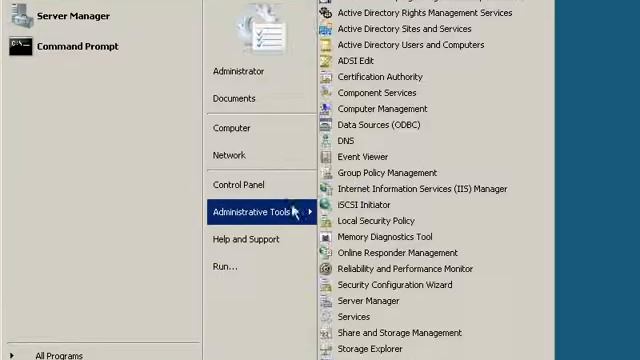
Task: Click the Computer Management icon
Action: coord(326,109)
